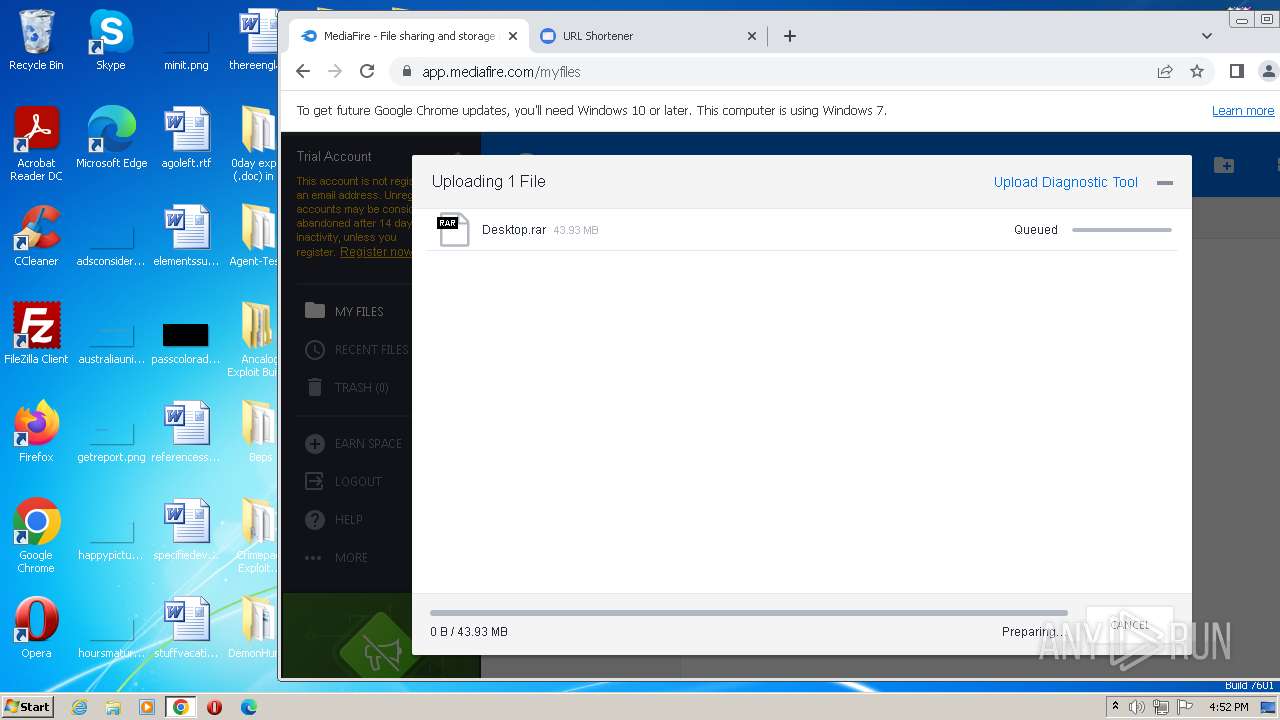The image size is (1280, 720).
Task: Open agoleft.rtf document icon
Action: 186,138
